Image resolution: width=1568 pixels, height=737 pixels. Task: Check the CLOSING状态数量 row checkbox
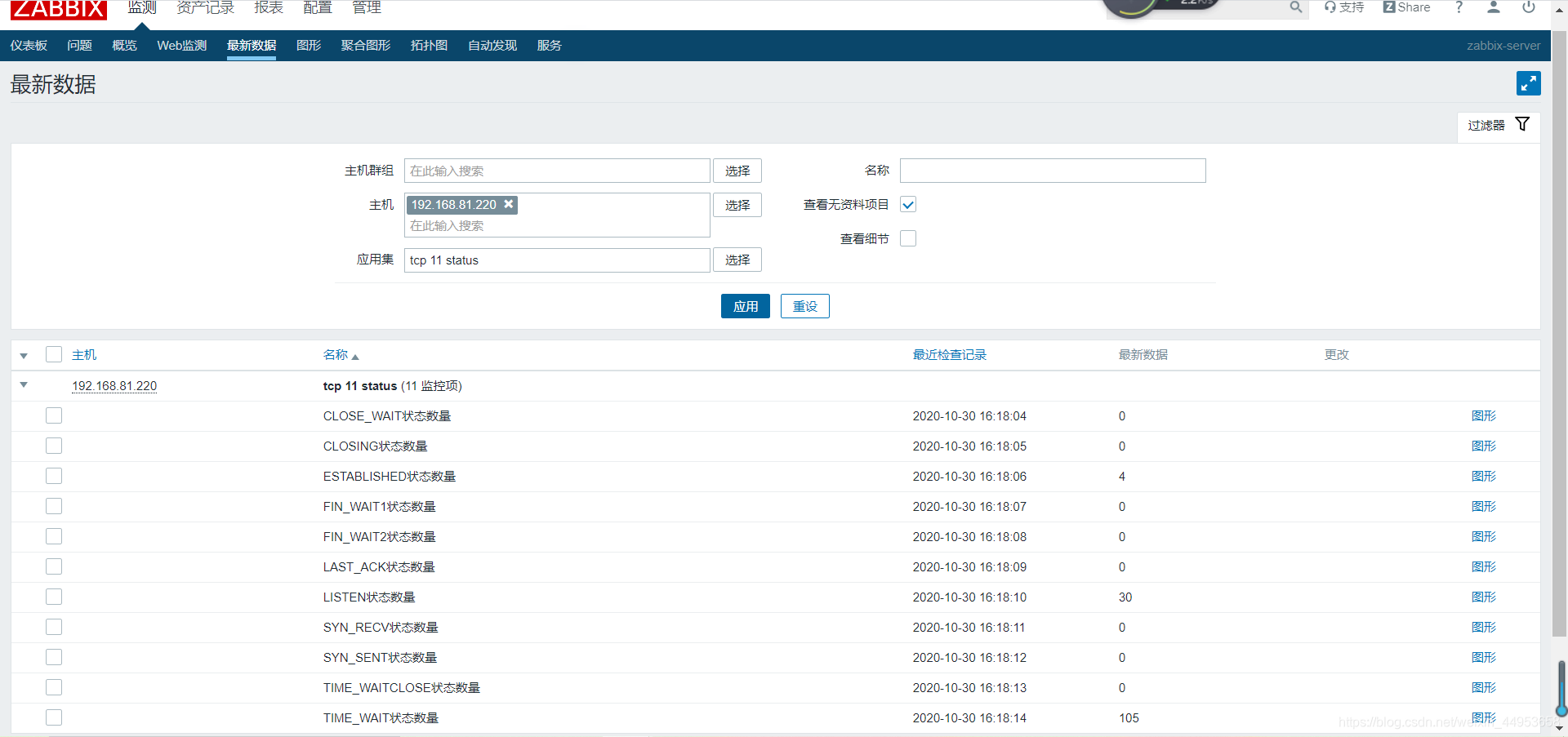[x=54, y=446]
